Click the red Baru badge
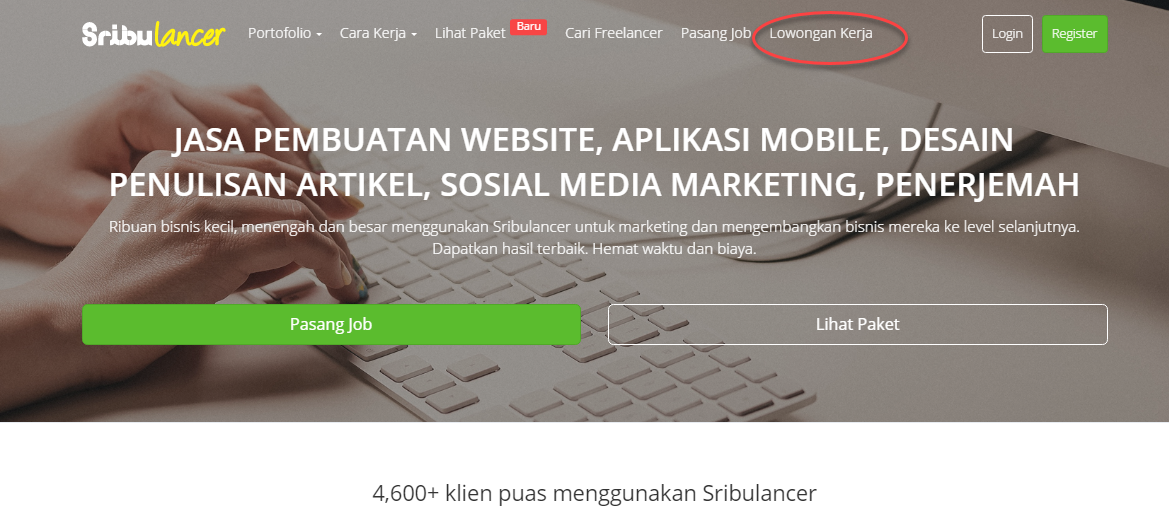Image resolution: width=1169 pixels, height=515 pixels. [529, 27]
